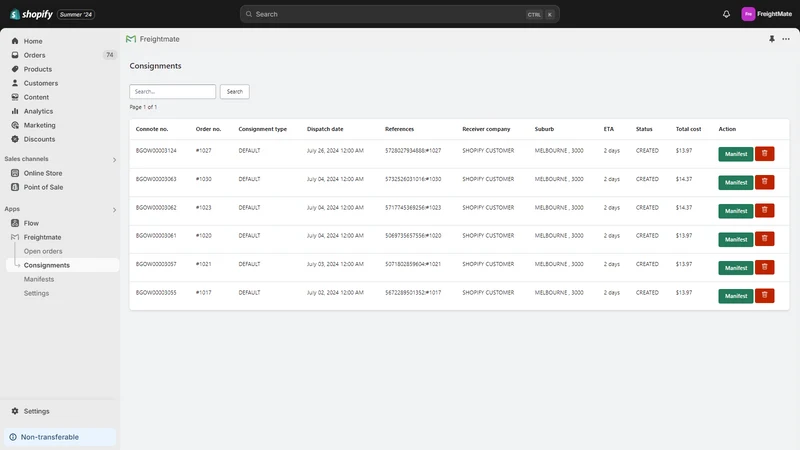The height and width of the screenshot is (450, 800).
Task: Focus the consignments search input field
Action: click(172, 92)
